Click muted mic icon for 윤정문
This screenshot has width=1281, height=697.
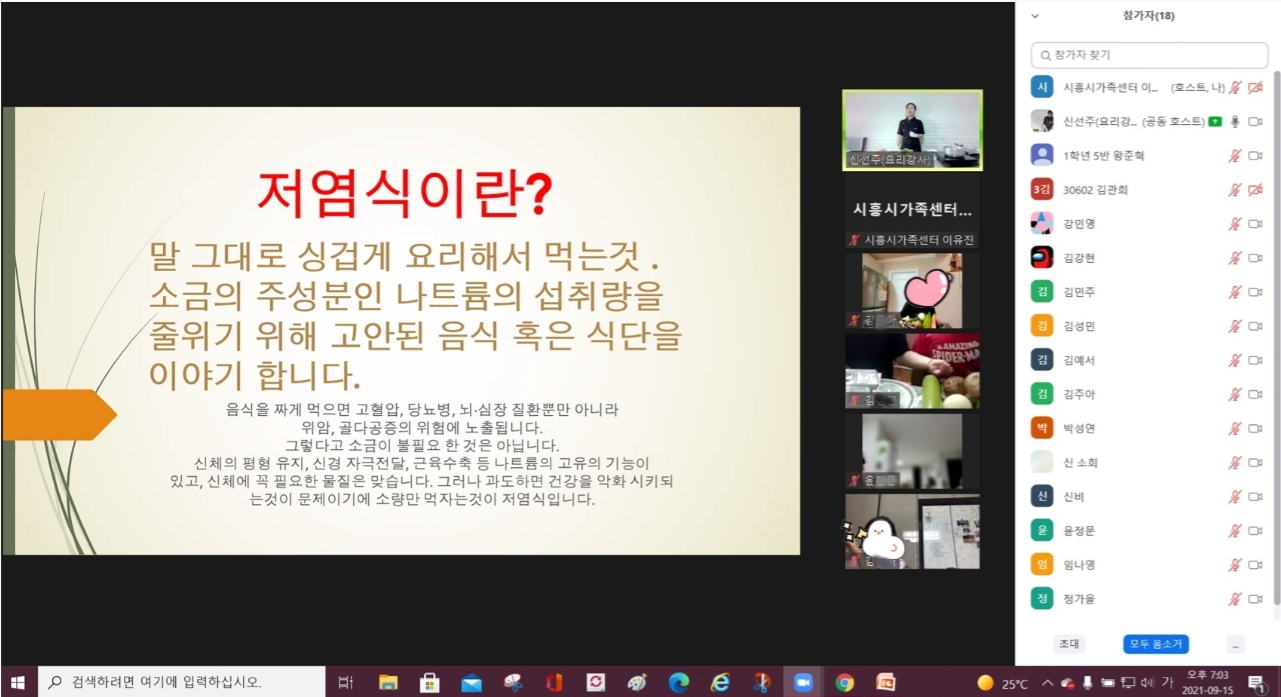[x=1235, y=530]
